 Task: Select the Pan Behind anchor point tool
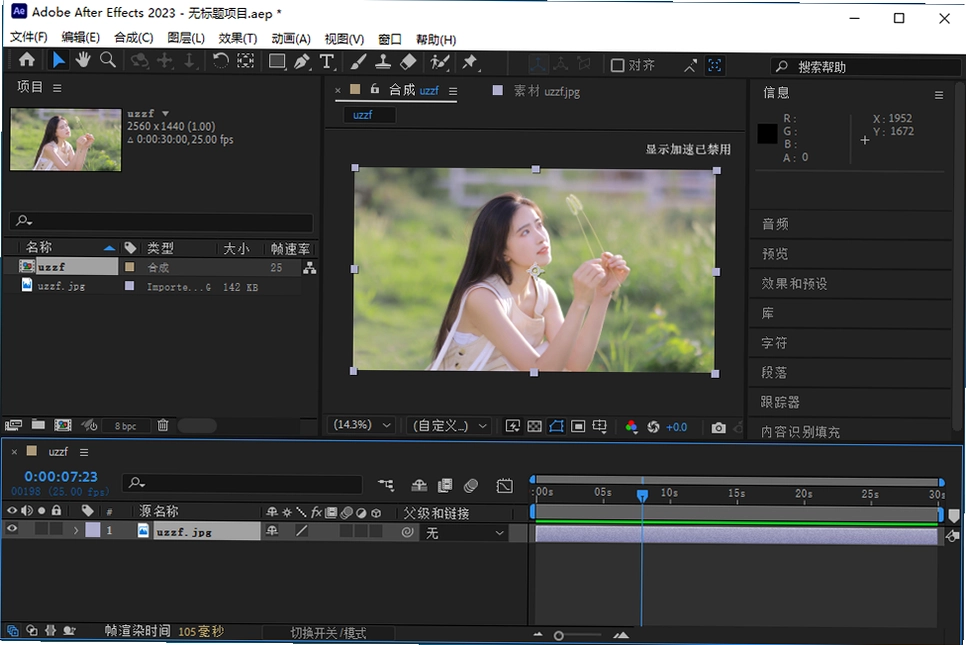tap(246, 61)
